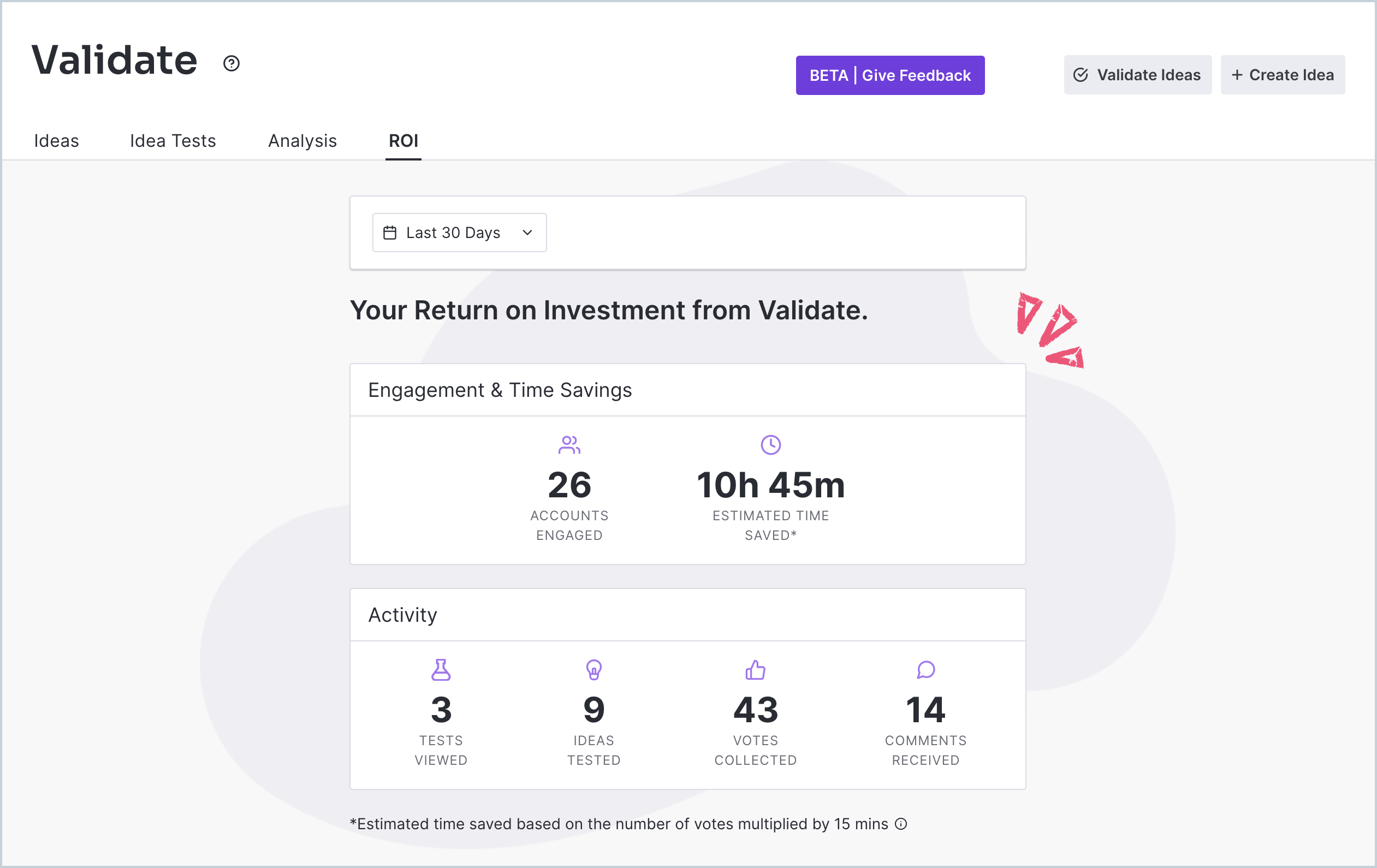Click the thumbs-up icon above Votes Collected
The width and height of the screenshot is (1377, 868).
coord(755,670)
